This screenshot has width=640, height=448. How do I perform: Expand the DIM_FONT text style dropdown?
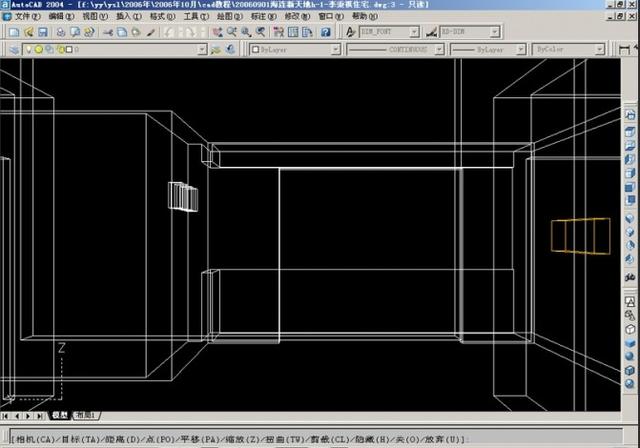[x=414, y=32]
